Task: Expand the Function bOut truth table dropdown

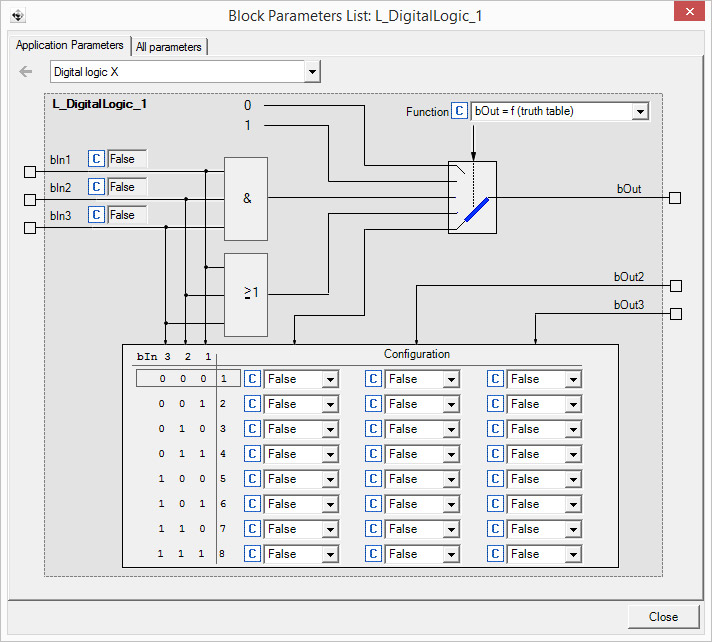Action: click(x=640, y=112)
